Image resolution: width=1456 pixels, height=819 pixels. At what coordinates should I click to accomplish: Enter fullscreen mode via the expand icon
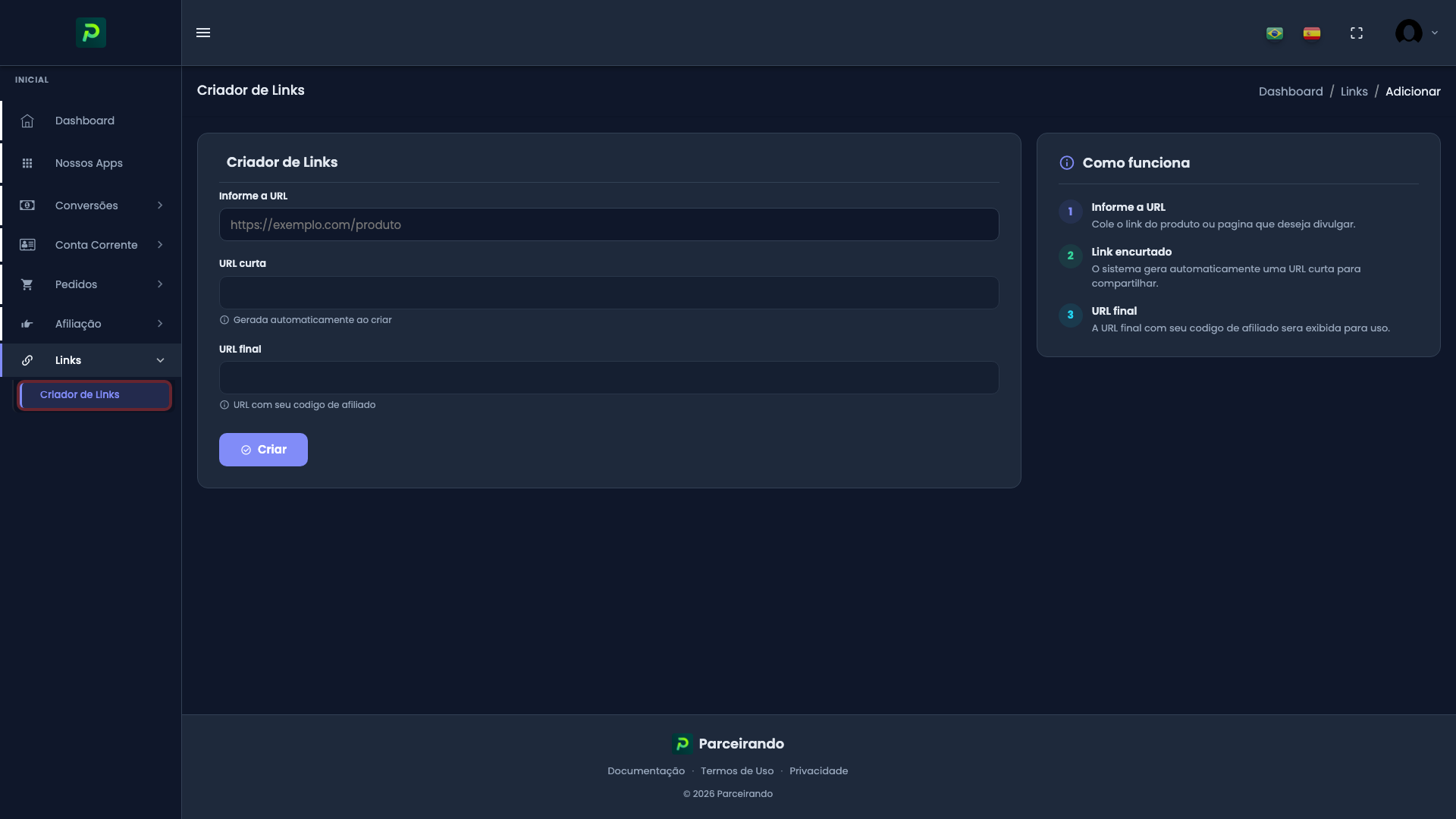click(1357, 33)
